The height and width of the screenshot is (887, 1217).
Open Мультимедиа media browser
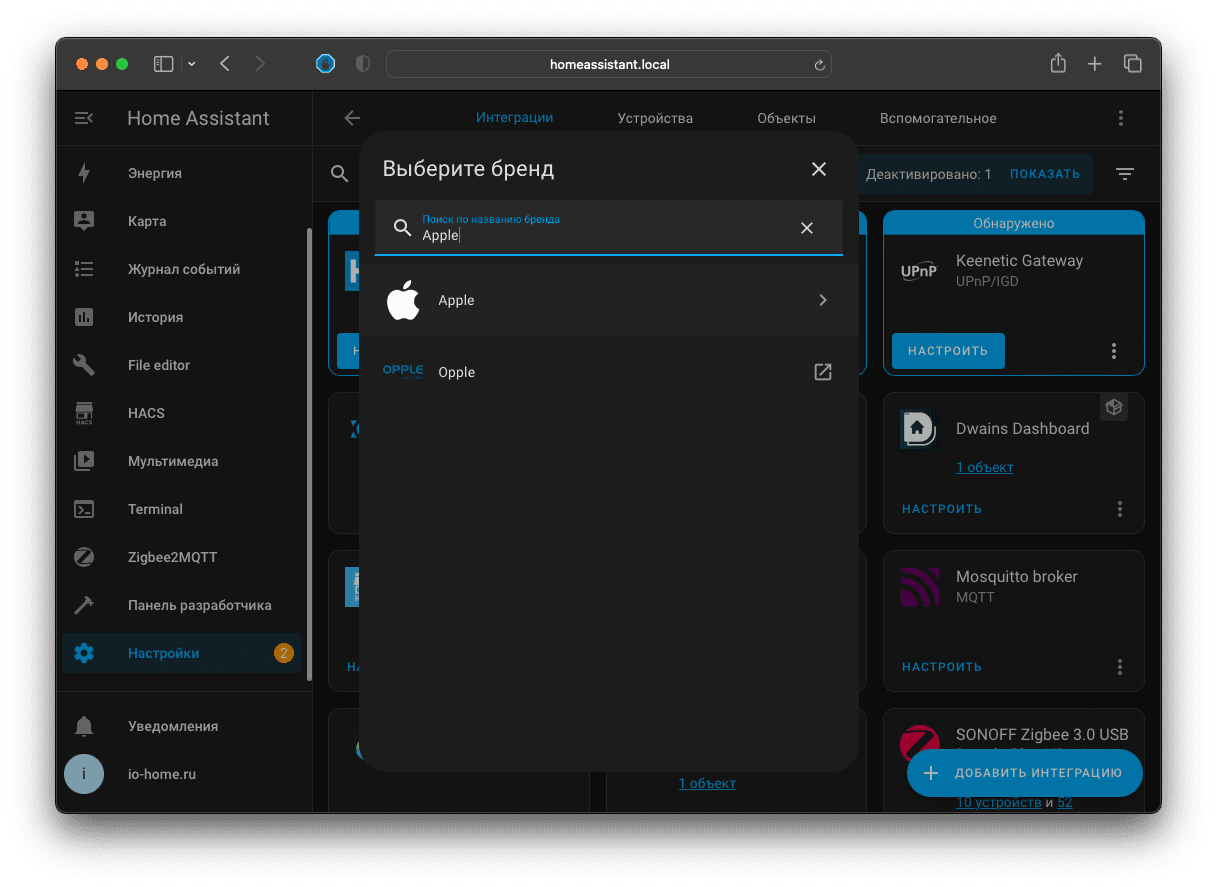tap(181, 461)
